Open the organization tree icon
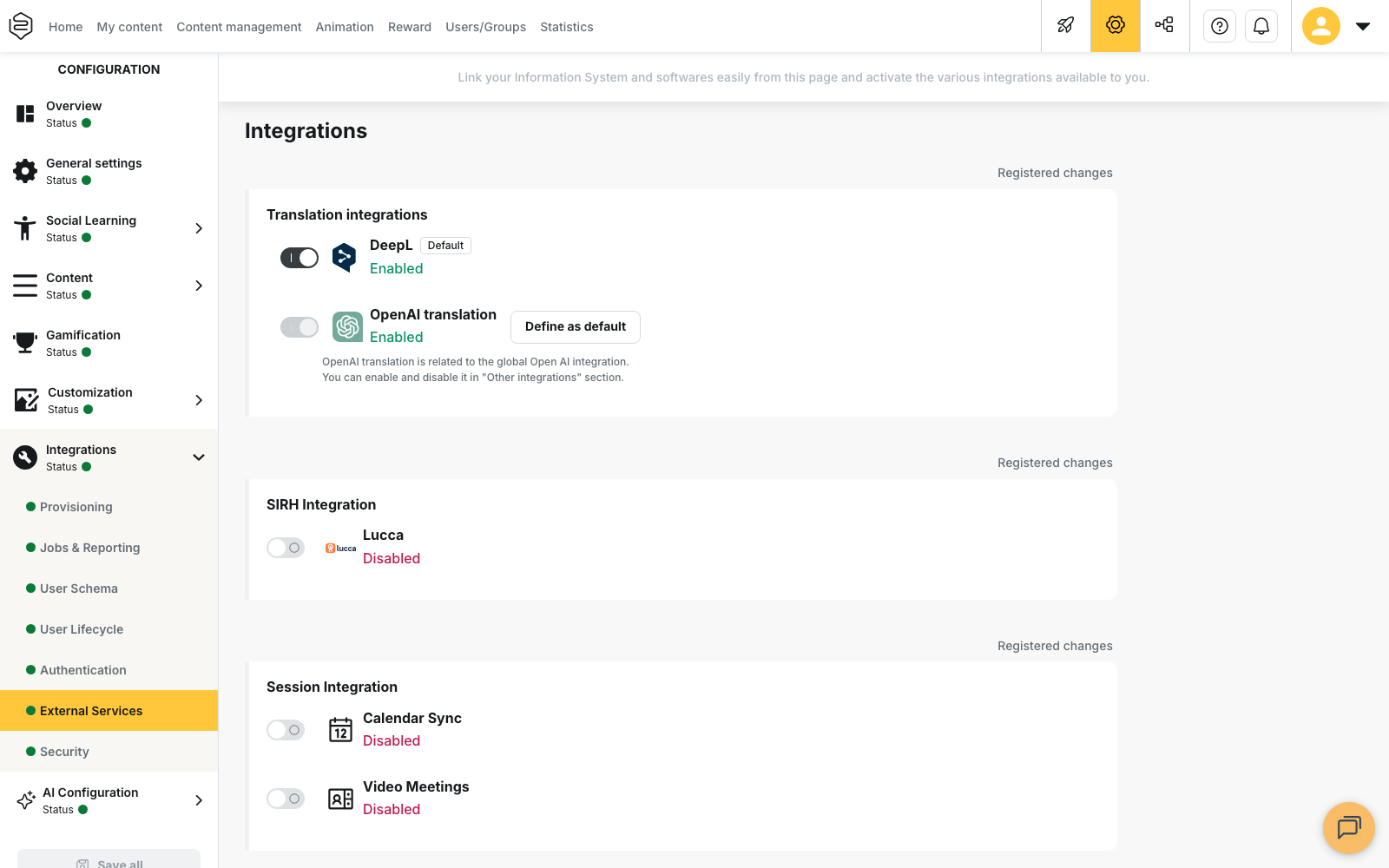 [x=1164, y=25]
